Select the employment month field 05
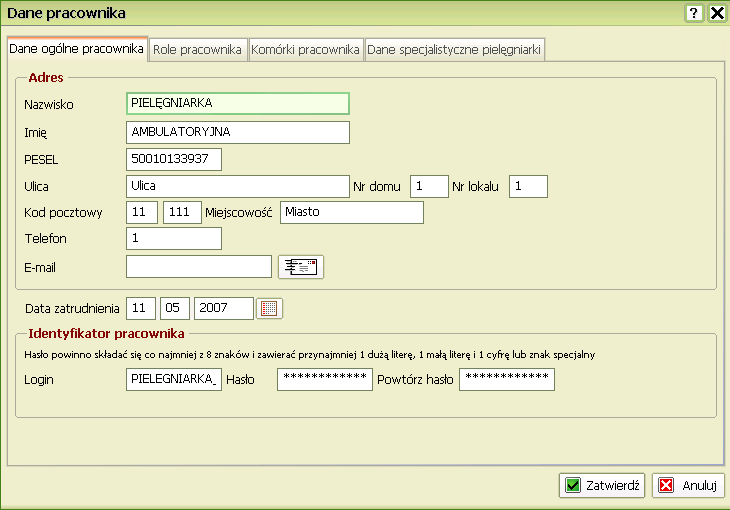 (175, 308)
